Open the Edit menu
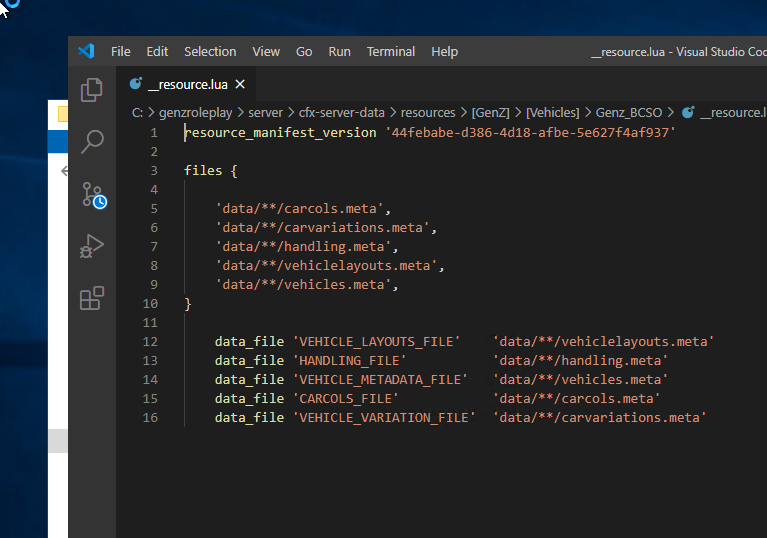The height and width of the screenshot is (538, 767). [x=157, y=51]
